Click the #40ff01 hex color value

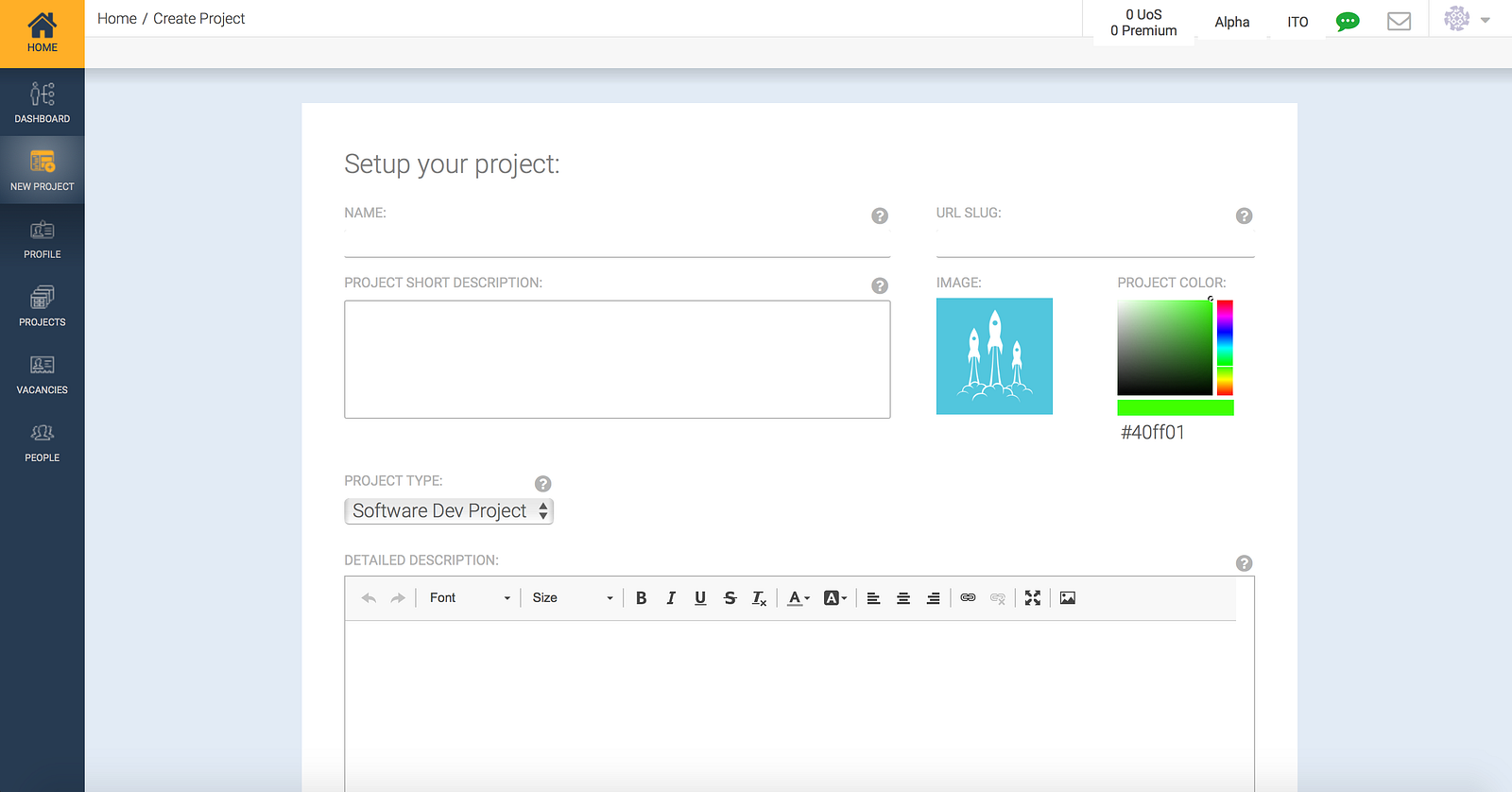[x=1153, y=433]
